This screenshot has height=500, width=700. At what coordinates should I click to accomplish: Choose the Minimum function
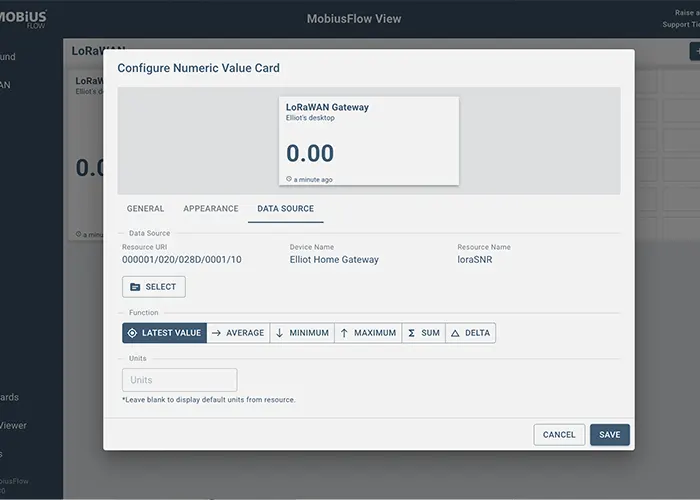point(302,333)
